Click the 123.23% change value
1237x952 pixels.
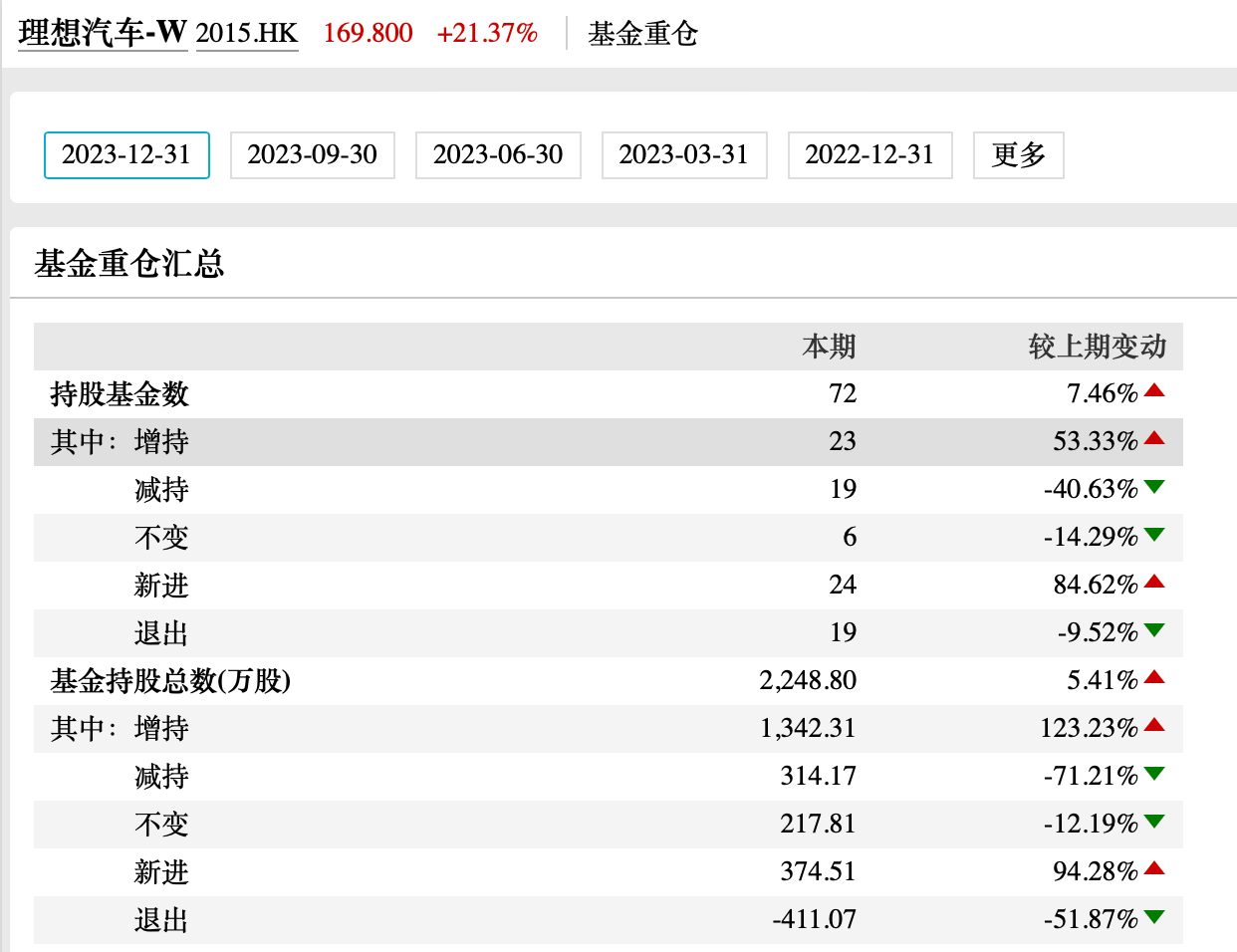[x=1089, y=729]
